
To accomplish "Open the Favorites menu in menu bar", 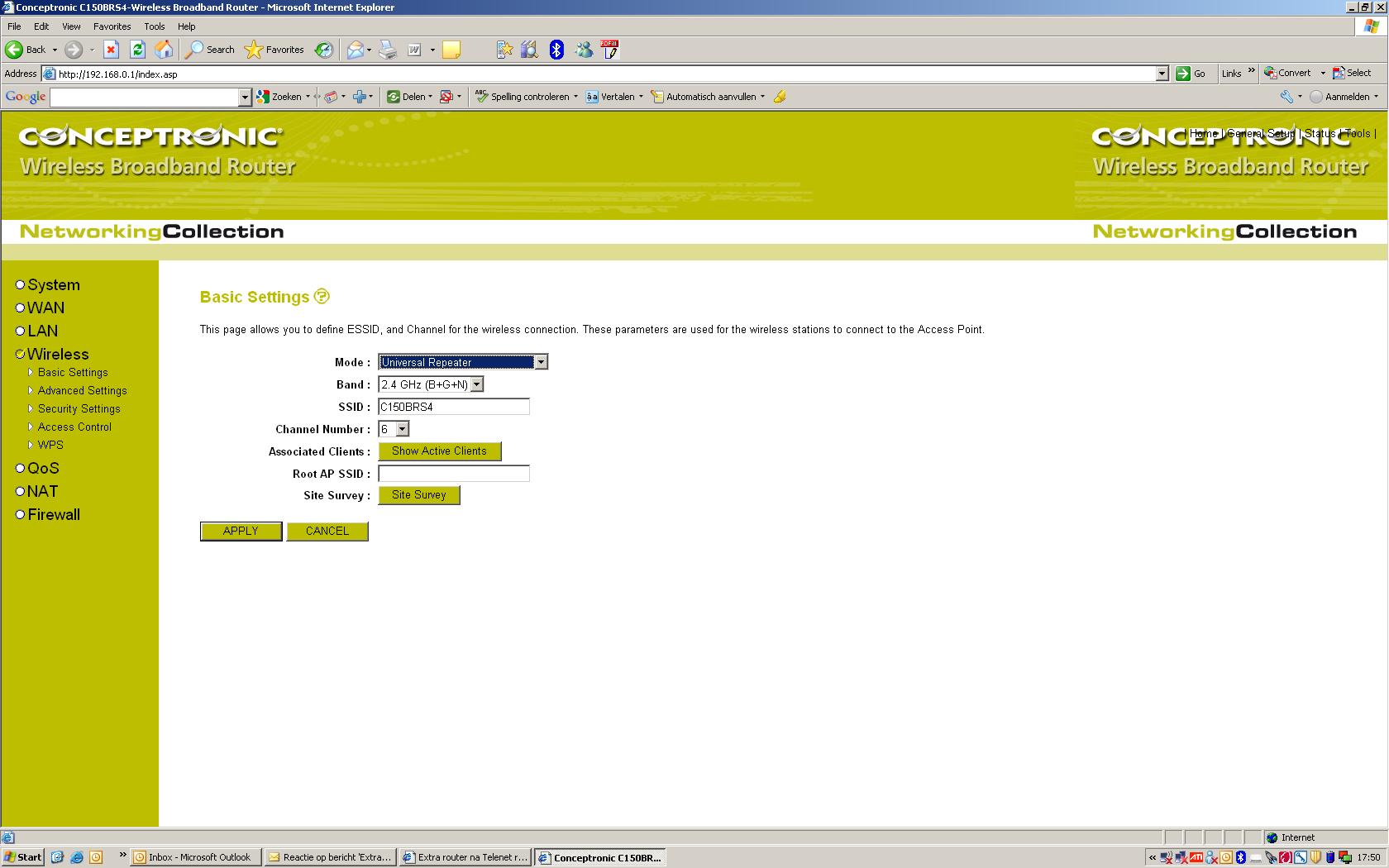I will [x=112, y=26].
